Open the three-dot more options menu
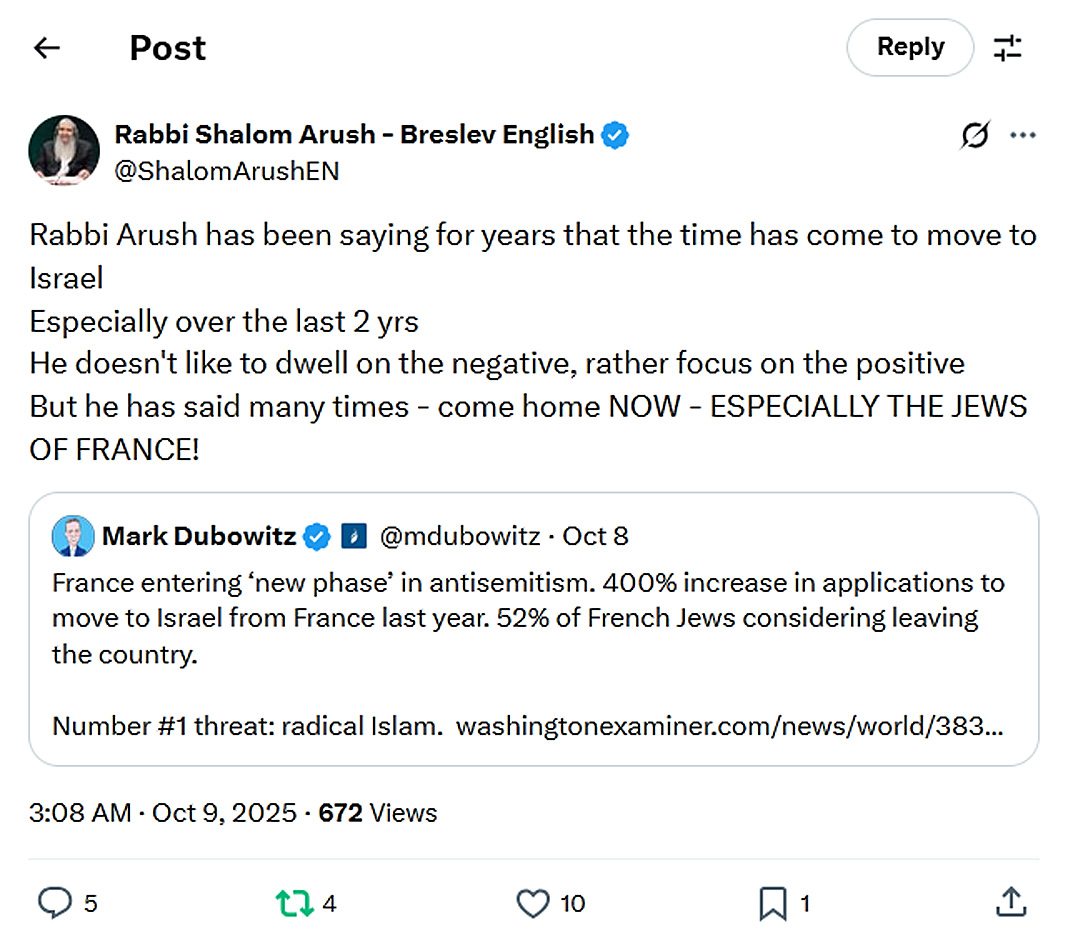The image size is (1068, 945). (1023, 135)
